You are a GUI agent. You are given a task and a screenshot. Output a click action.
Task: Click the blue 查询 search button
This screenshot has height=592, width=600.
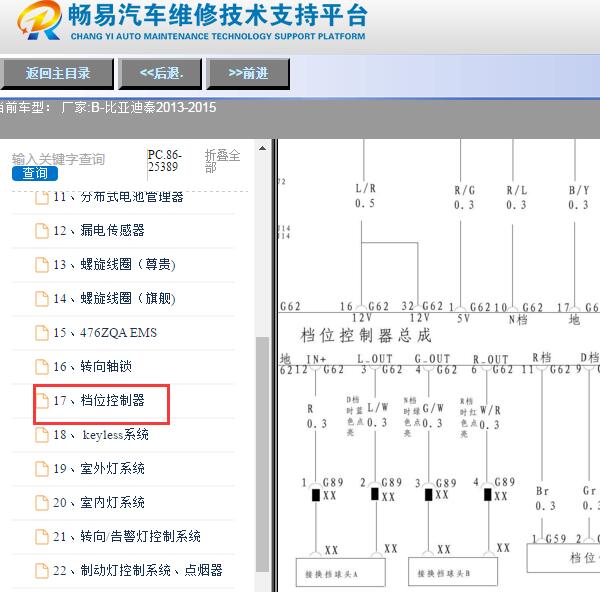pyautogui.click(x=35, y=173)
